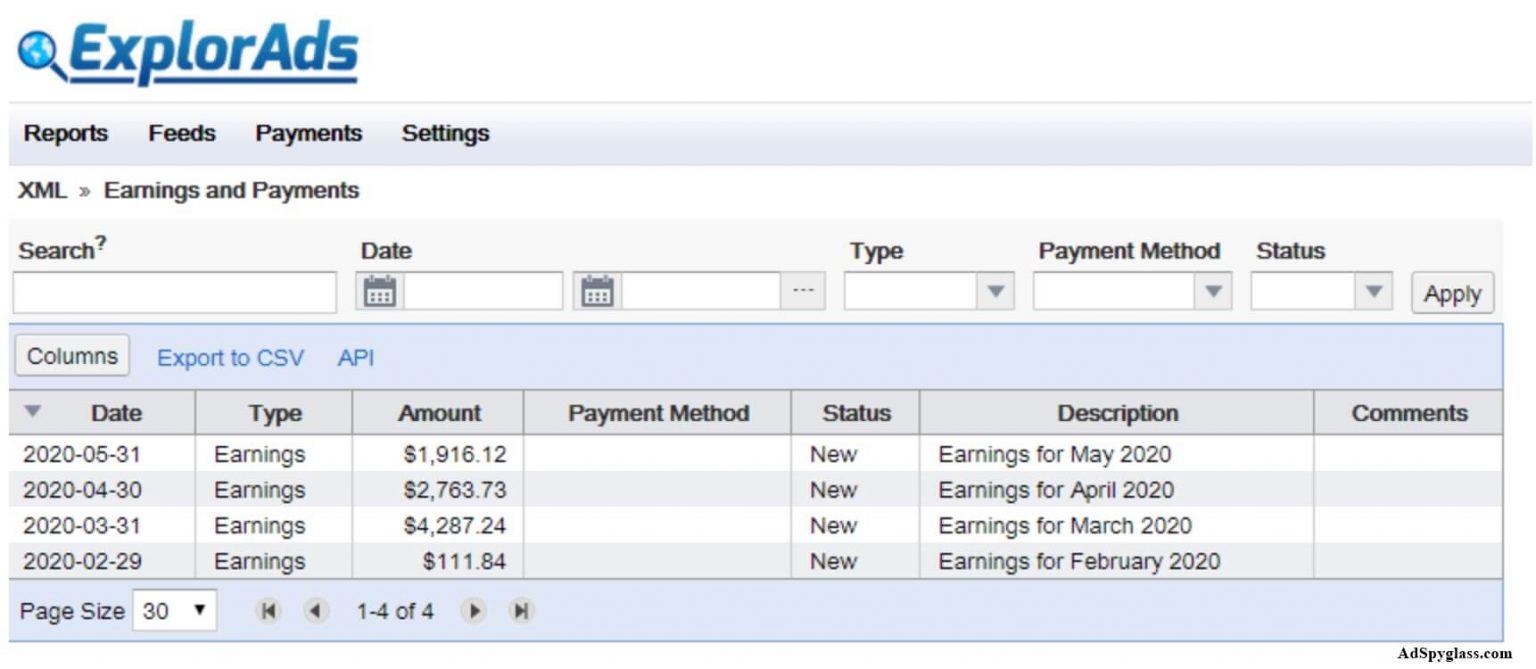The height and width of the screenshot is (669, 1536).
Task: Jump to the last page of results
Action: click(x=521, y=610)
